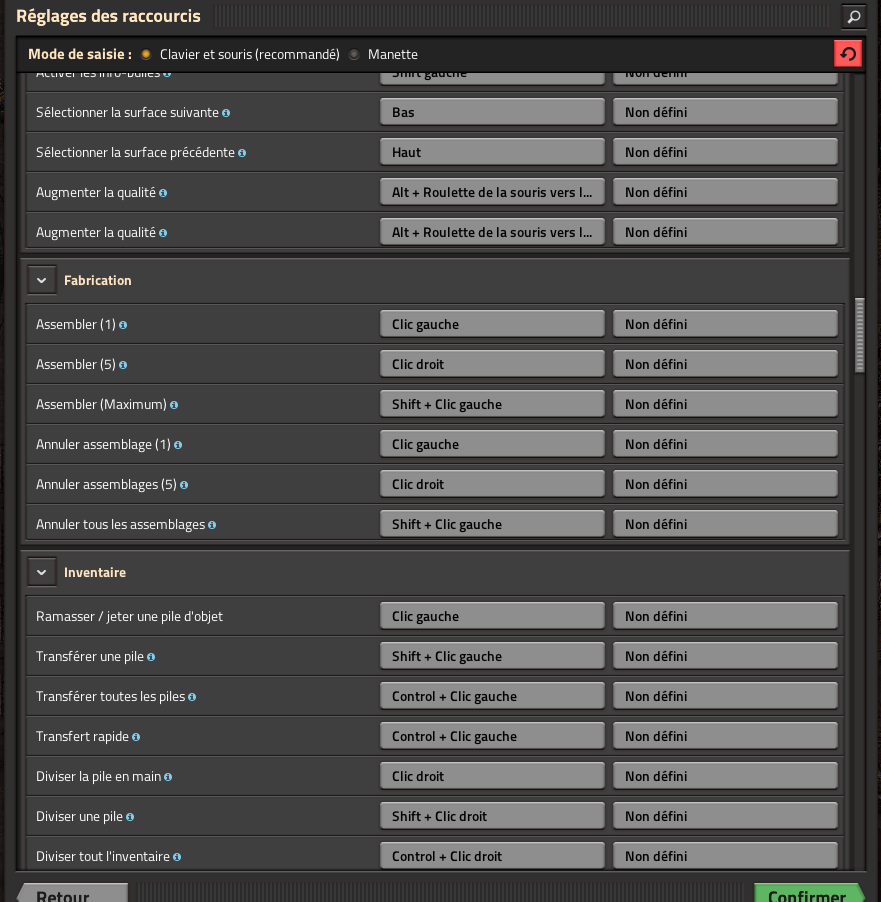Image resolution: width=881 pixels, height=902 pixels.
Task: Change the Bas keybinding for surface suivante
Action: (x=492, y=112)
